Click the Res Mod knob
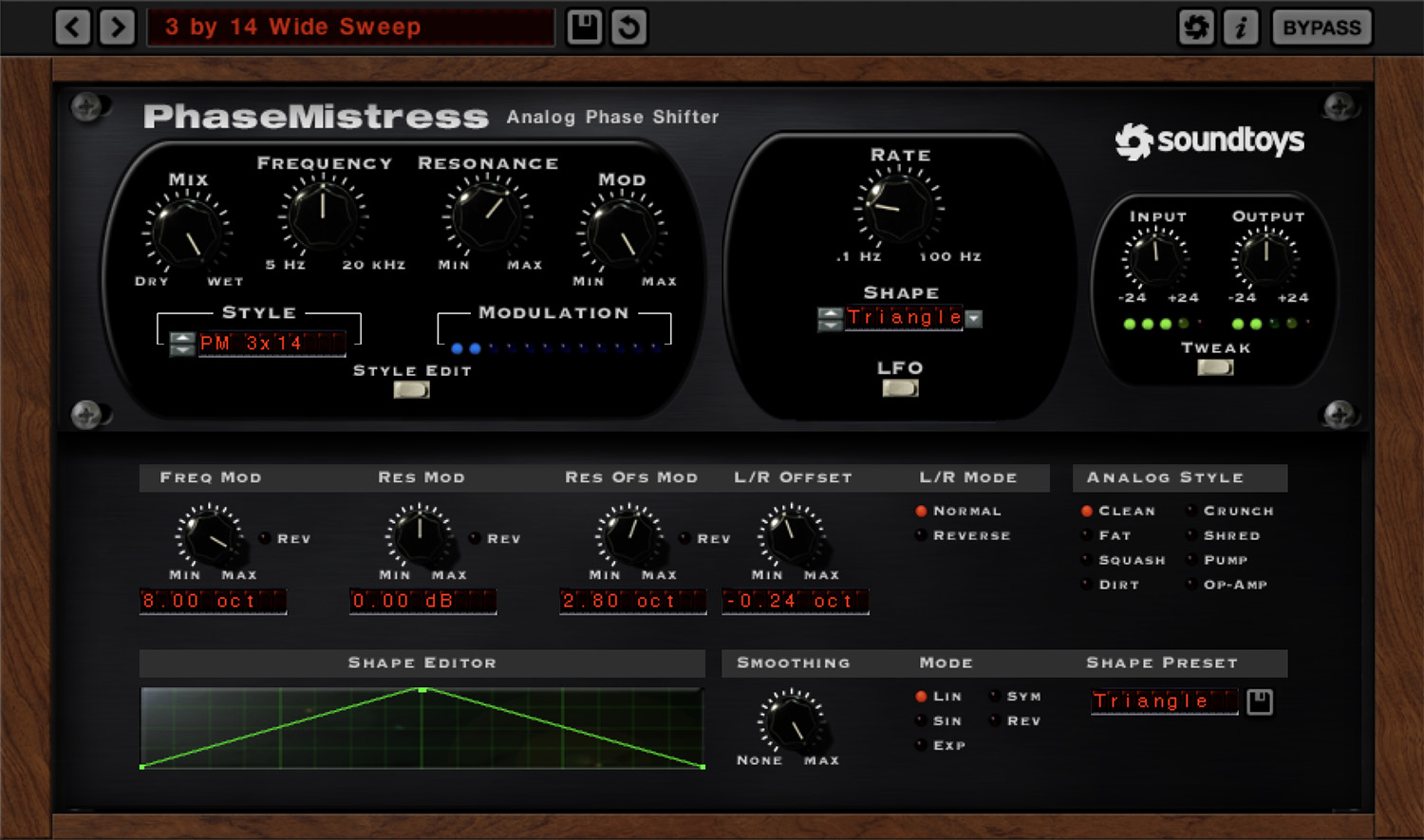Image resolution: width=1424 pixels, height=840 pixels. pos(420,536)
